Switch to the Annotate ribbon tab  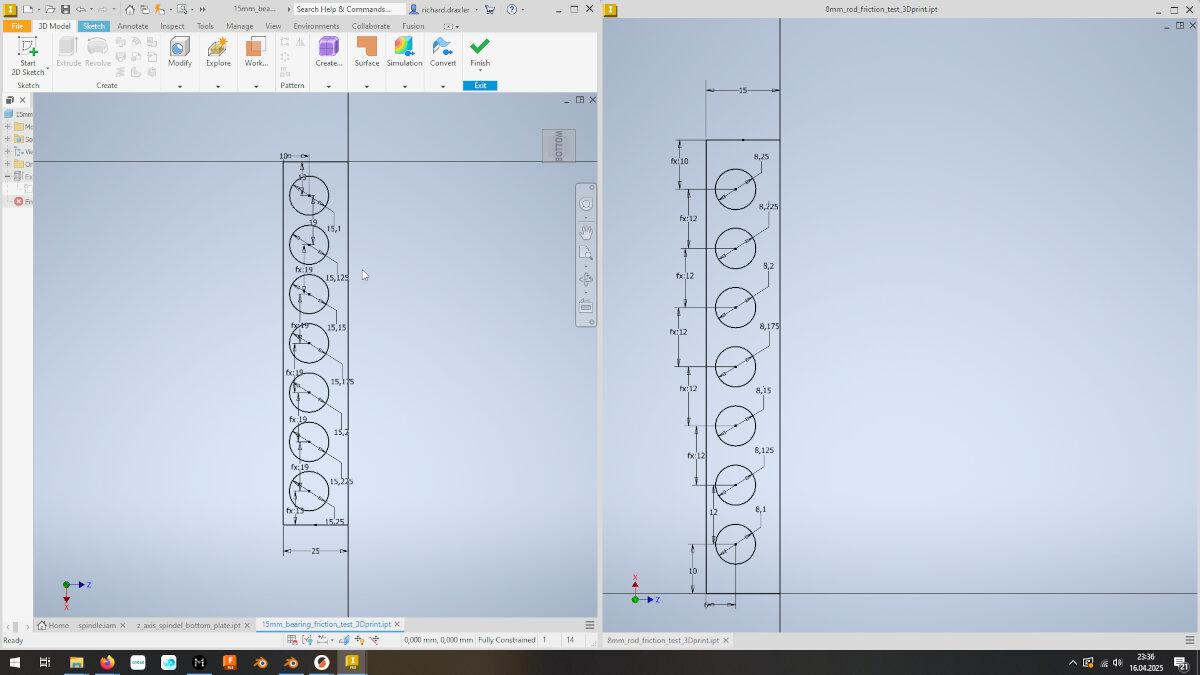[x=133, y=26]
